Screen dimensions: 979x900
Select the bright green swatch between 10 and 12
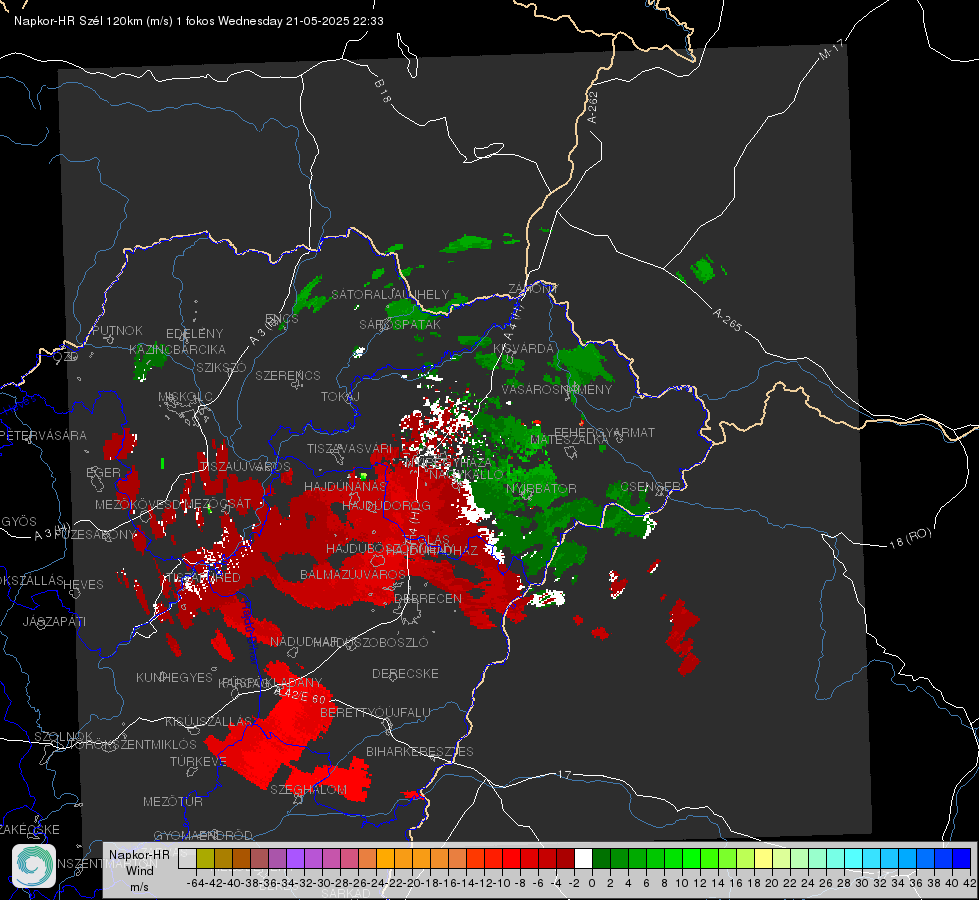(691, 858)
